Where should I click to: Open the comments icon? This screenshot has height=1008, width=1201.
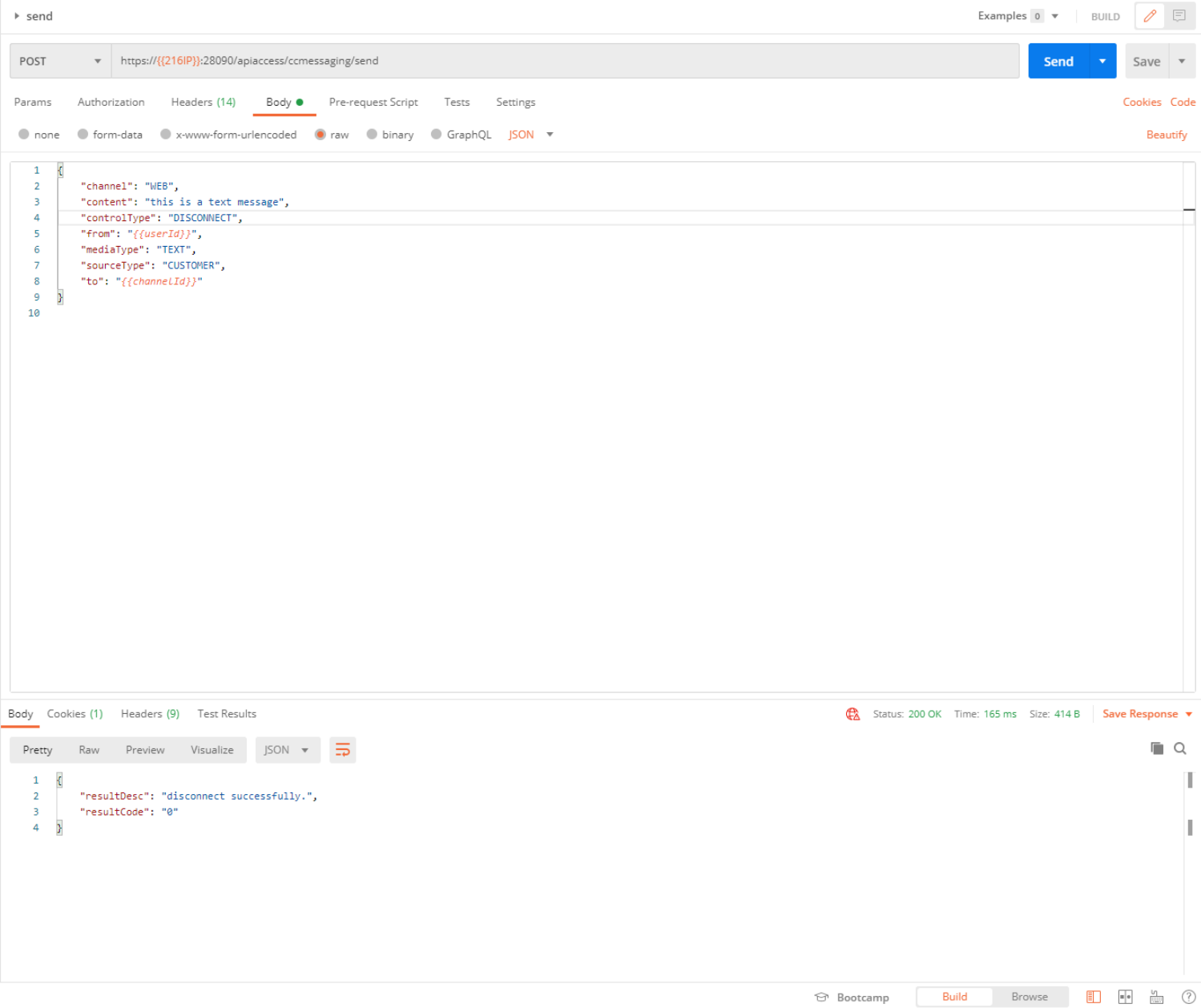1179,16
